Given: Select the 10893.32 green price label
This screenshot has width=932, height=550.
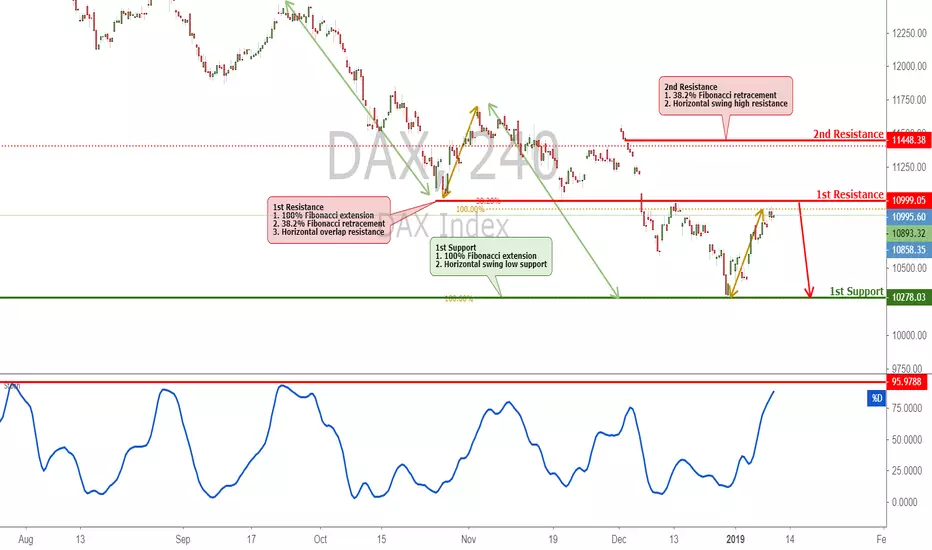Looking at the screenshot, I should 908,234.
